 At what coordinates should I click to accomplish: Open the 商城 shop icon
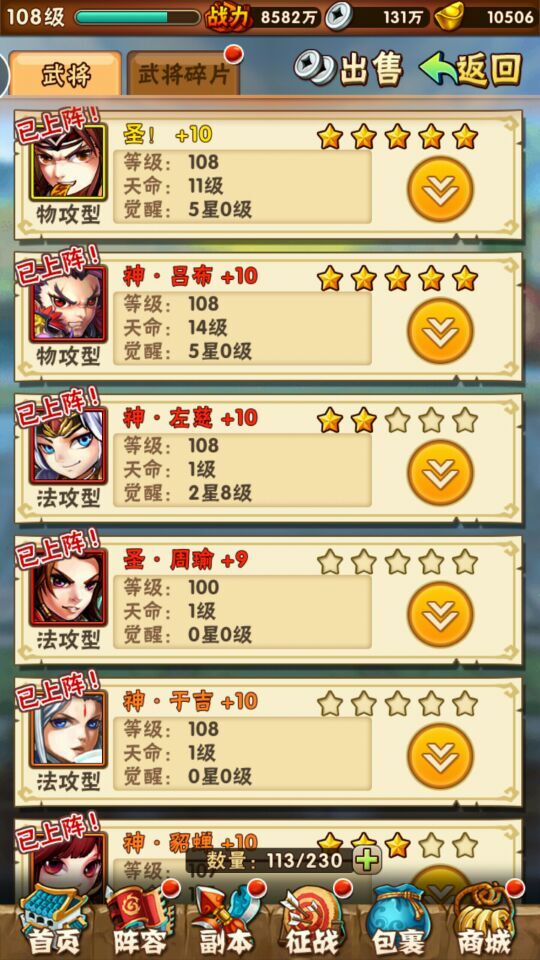[x=486, y=923]
